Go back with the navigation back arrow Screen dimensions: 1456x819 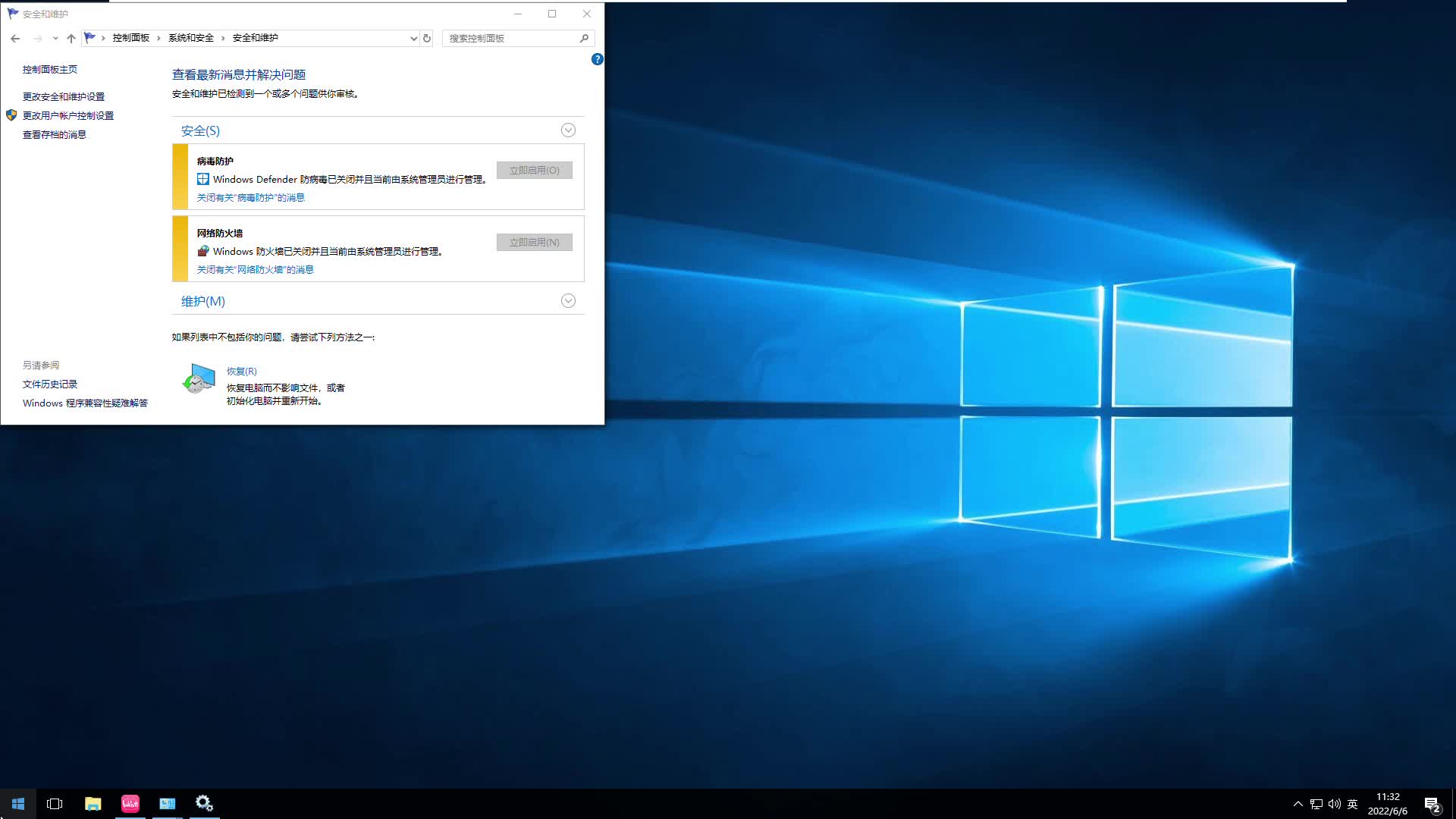pos(15,38)
